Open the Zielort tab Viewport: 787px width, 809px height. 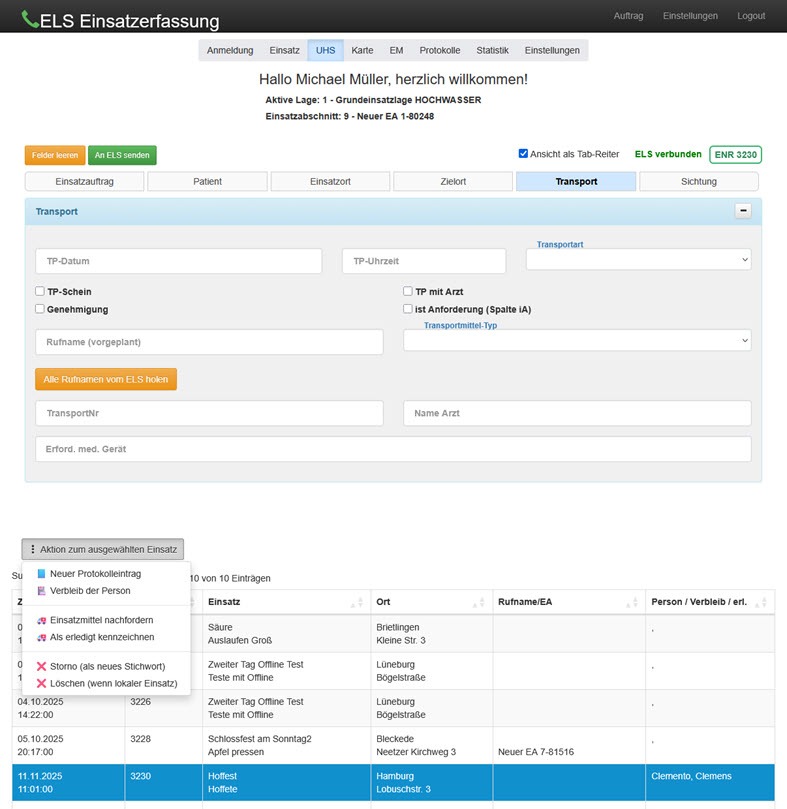coord(453,182)
